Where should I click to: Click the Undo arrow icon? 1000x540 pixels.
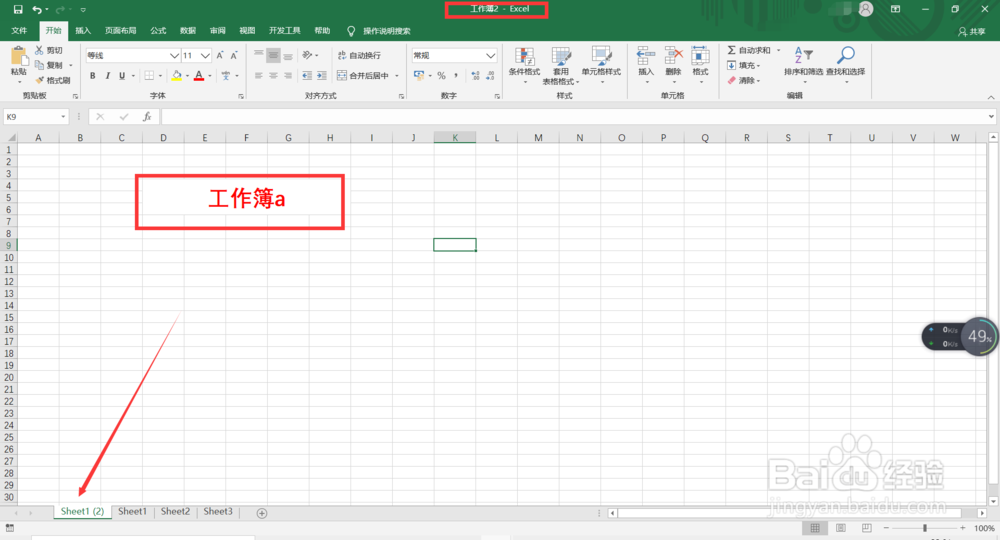tap(37, 10)
